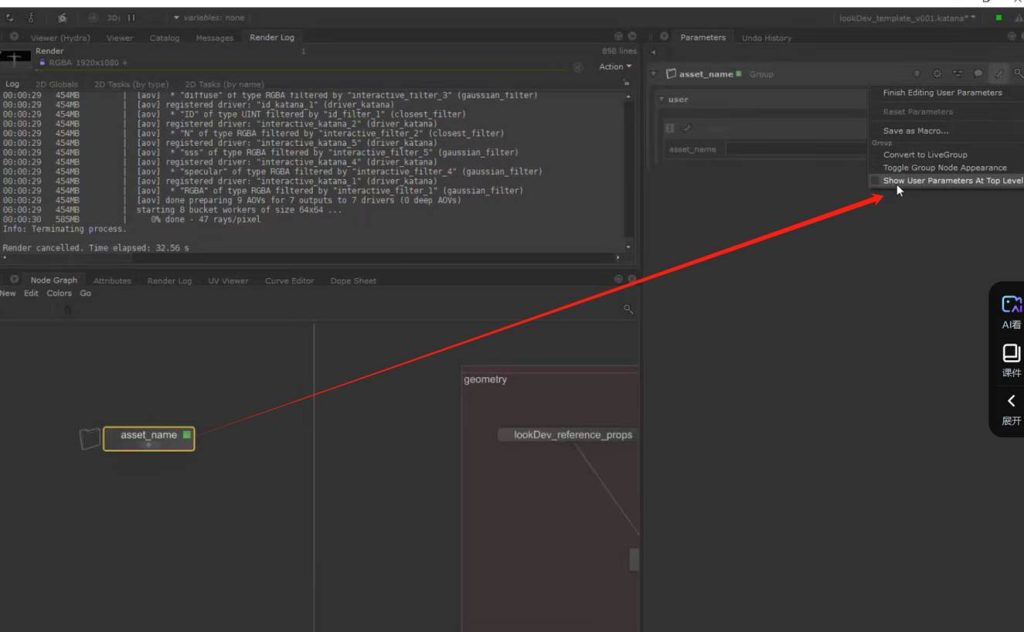This screenshot has height=632, width=1024.
Task: Collapse the user parameter group
Action: coord(662,100)
